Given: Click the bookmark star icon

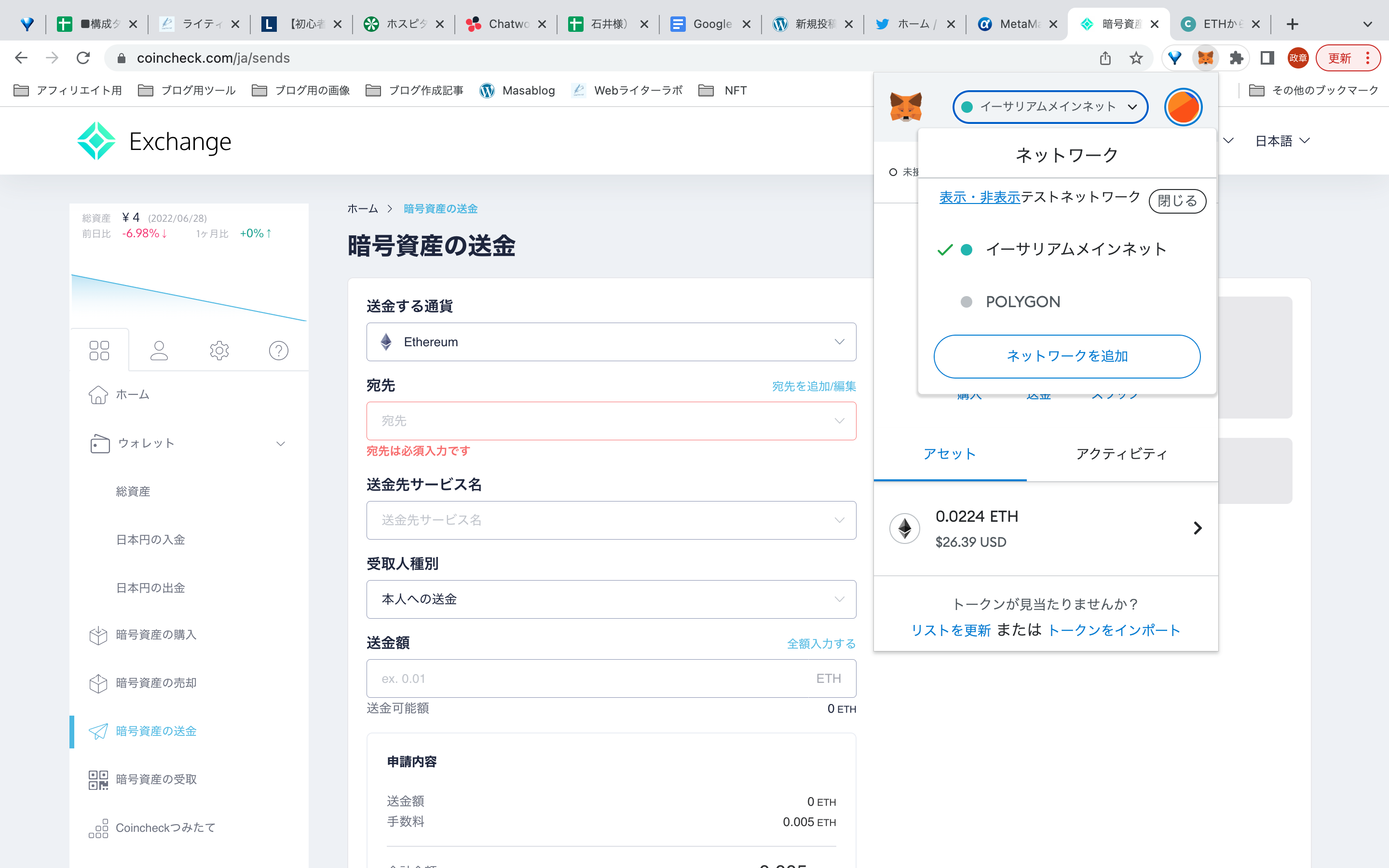Looking at the screenshot, I should 1136,58.
